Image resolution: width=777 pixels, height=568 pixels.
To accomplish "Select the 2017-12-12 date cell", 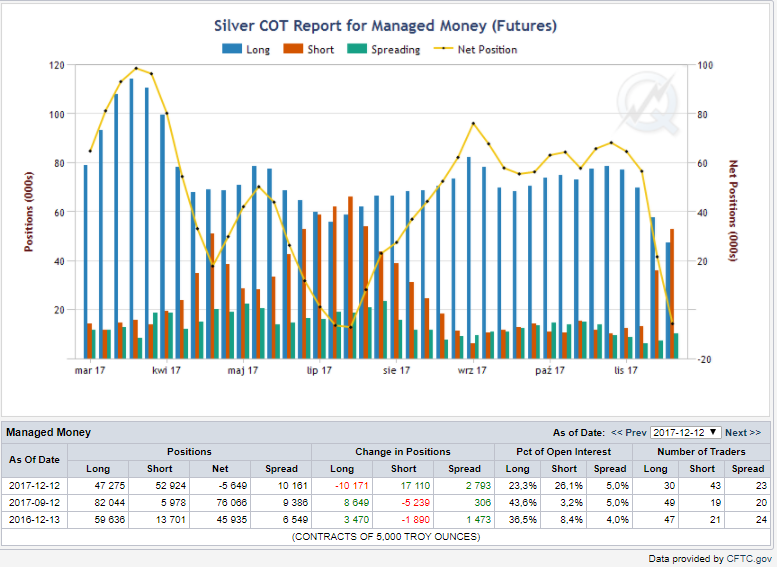I will (x=34, y=486).
